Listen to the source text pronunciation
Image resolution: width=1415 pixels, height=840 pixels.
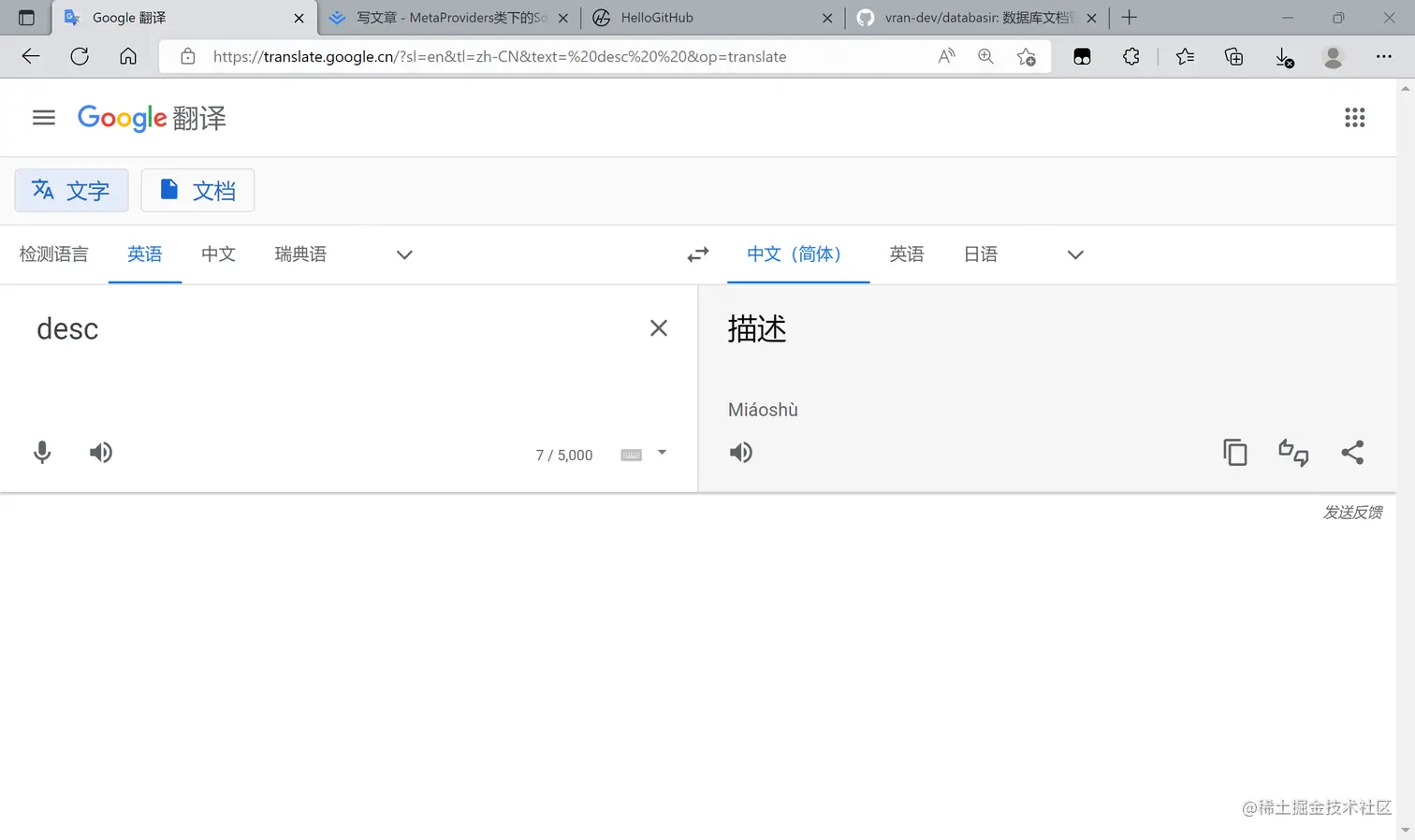tap(101, 453)
